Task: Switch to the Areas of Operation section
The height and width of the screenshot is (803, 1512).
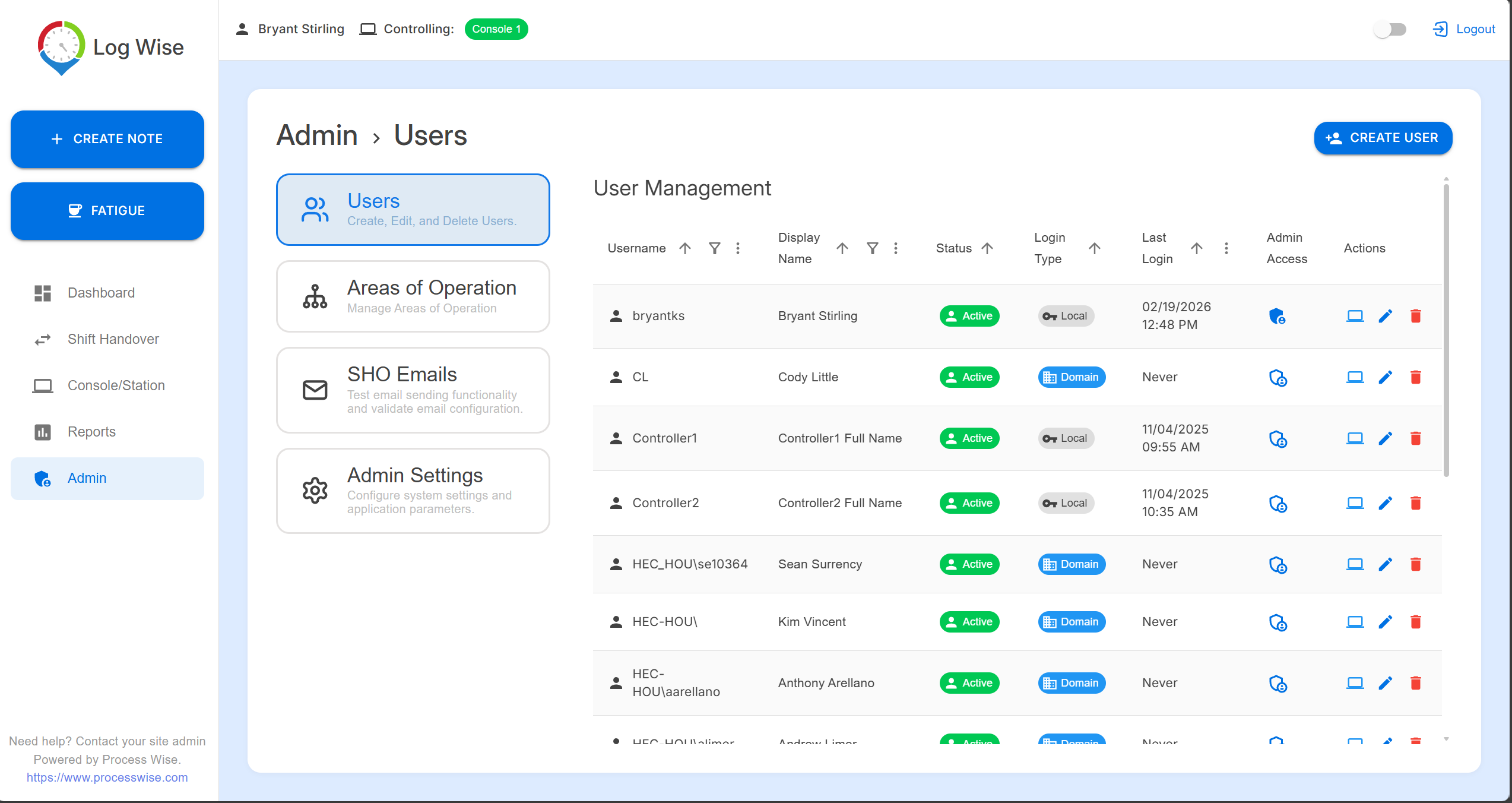Action: pyautogui.click(x=413, y=296)
